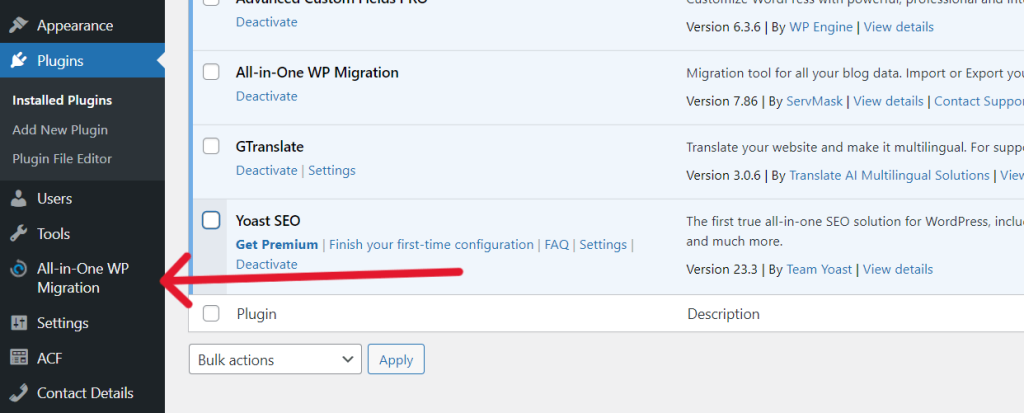1024x413 pixels.
Task: Click the Contact Details phone icon
Action: pos(19,393)
